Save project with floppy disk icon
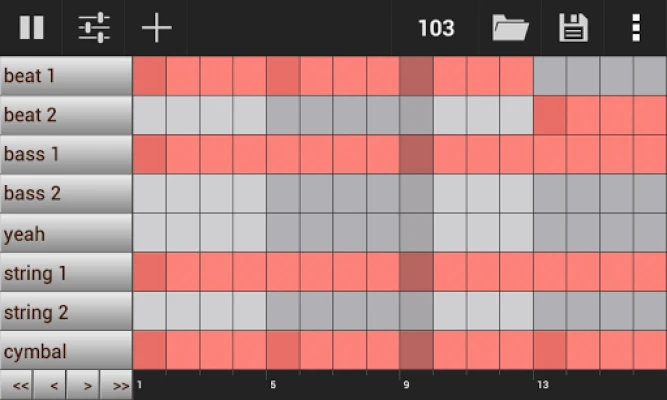Screen dimensions: 667x400 573,27
